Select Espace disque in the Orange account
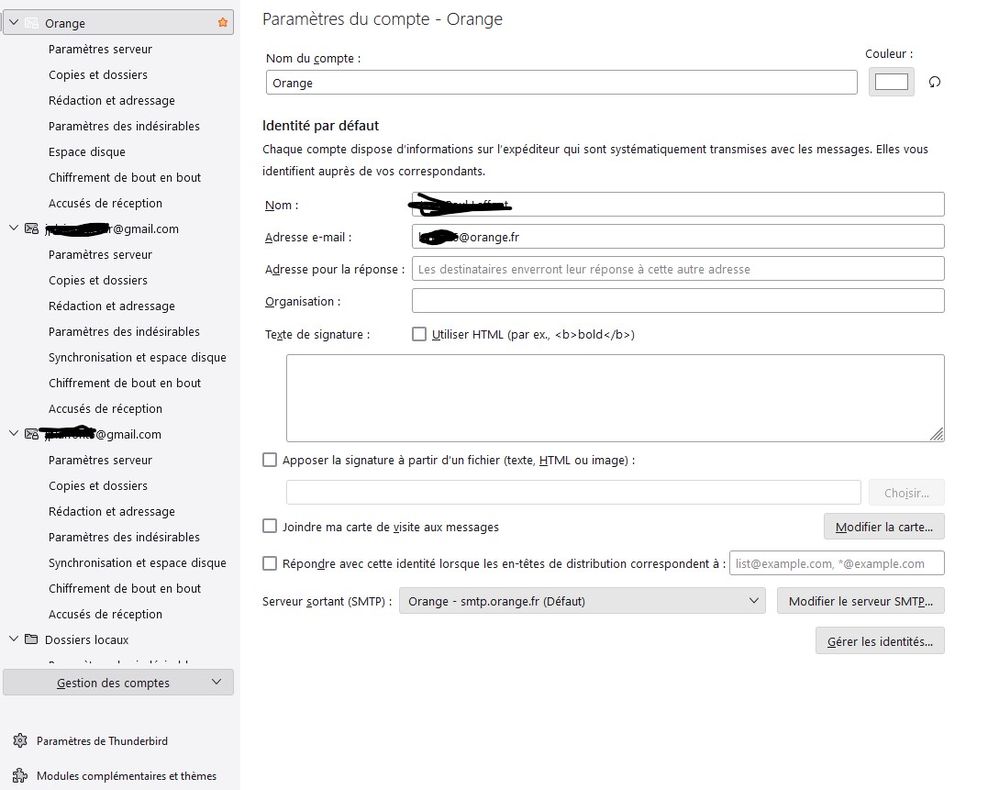 click(x=87, y=152)
